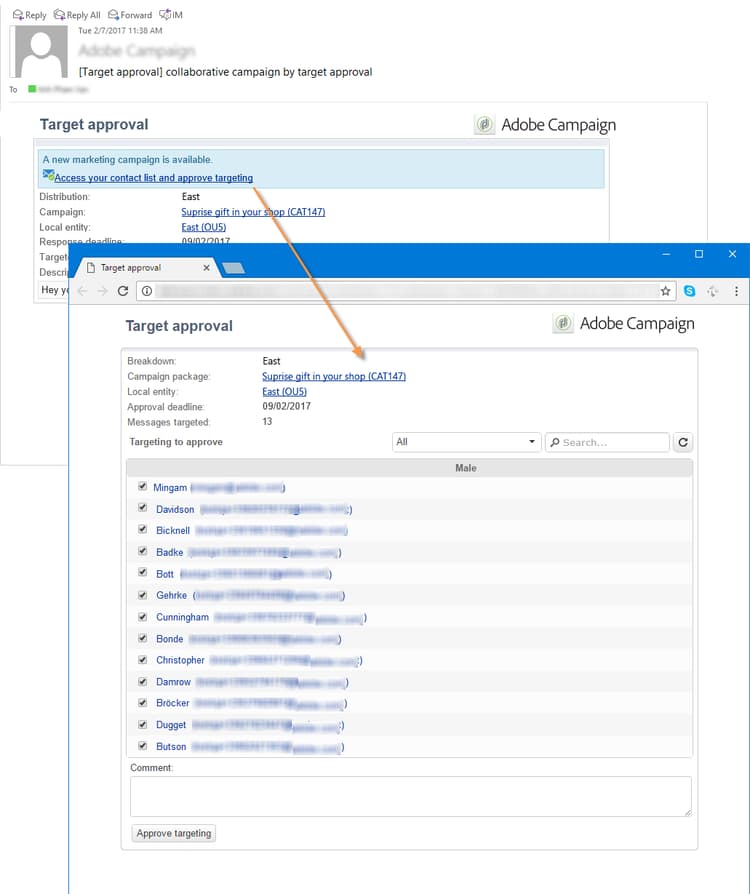Image resolution: width=750 pixels, height=894 pixels.
Task: Deselect the Bonde recipient
Action: 143,638
